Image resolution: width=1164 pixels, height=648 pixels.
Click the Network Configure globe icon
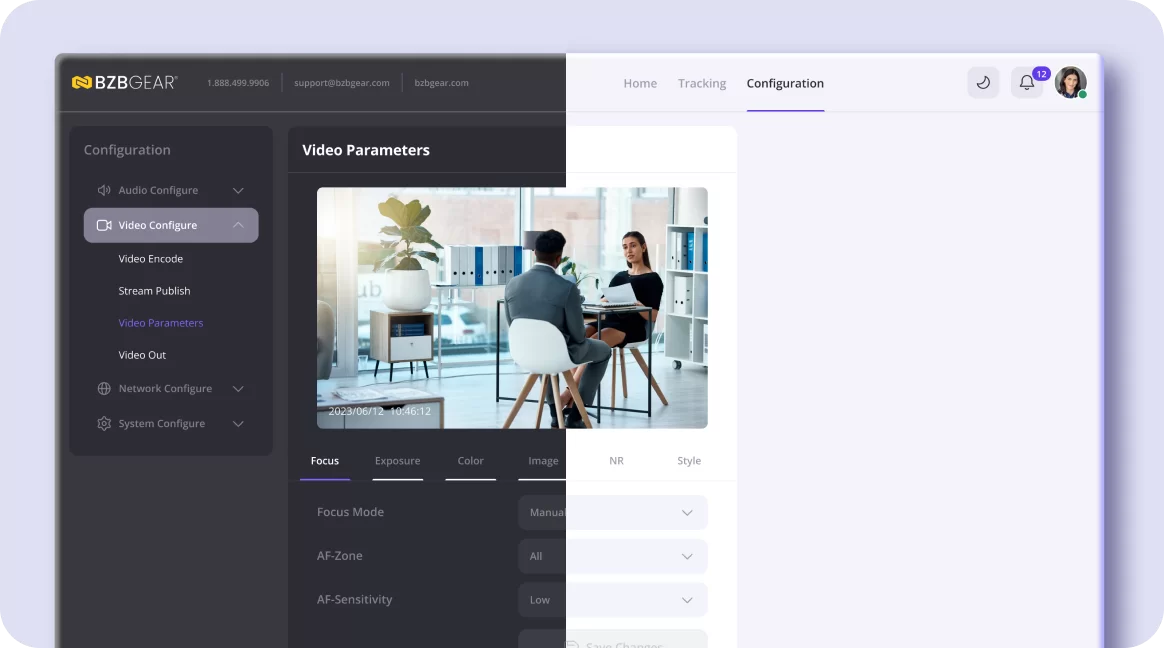point(104,388)
